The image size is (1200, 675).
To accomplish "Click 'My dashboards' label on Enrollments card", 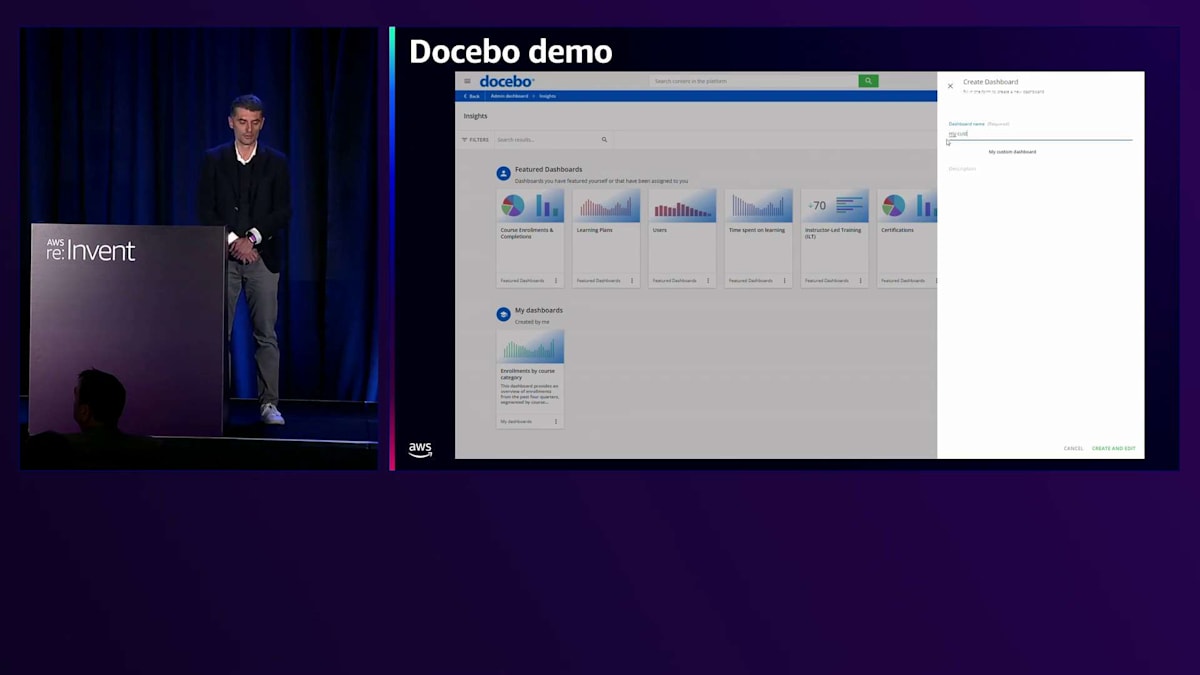I will [516, 422].
